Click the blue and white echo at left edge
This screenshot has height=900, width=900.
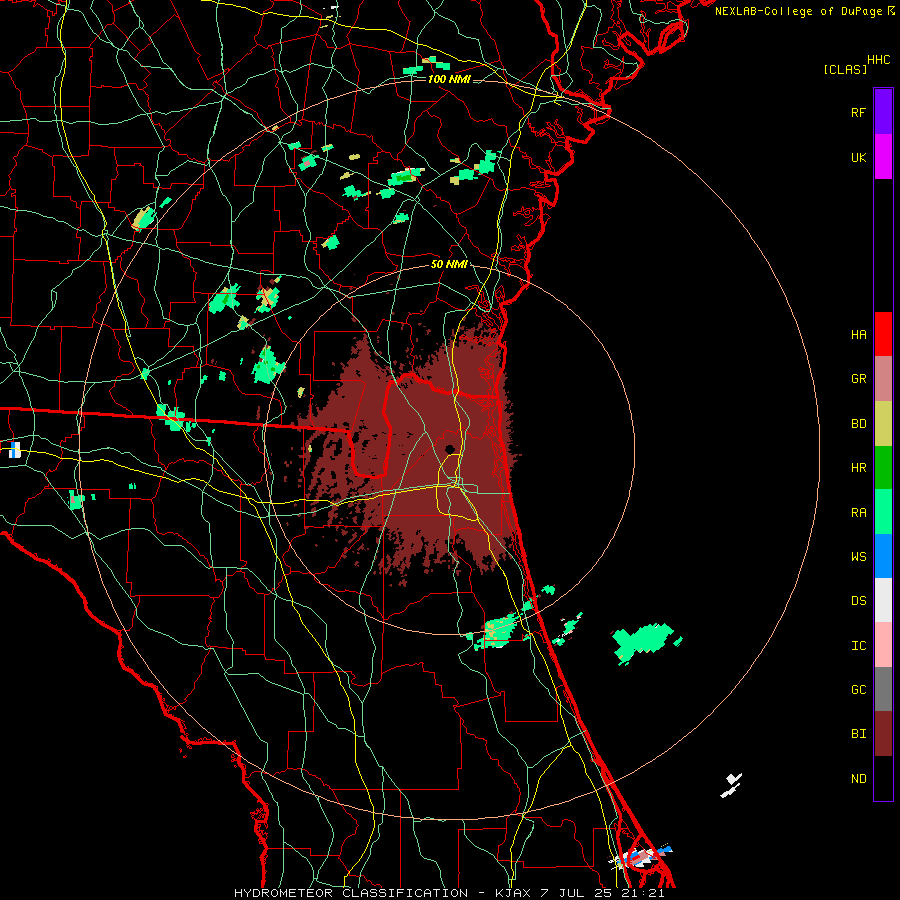coord(14,449)
